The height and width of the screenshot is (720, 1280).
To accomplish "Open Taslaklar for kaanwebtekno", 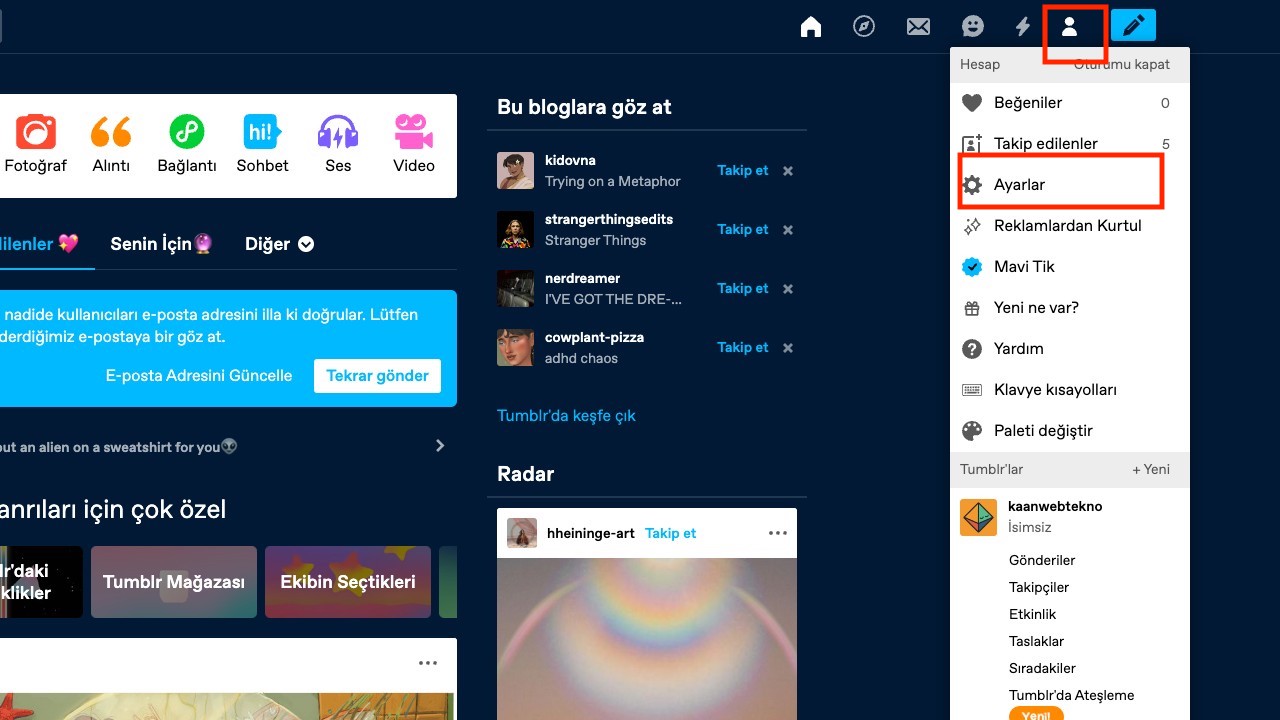I will pos(1036,641).
